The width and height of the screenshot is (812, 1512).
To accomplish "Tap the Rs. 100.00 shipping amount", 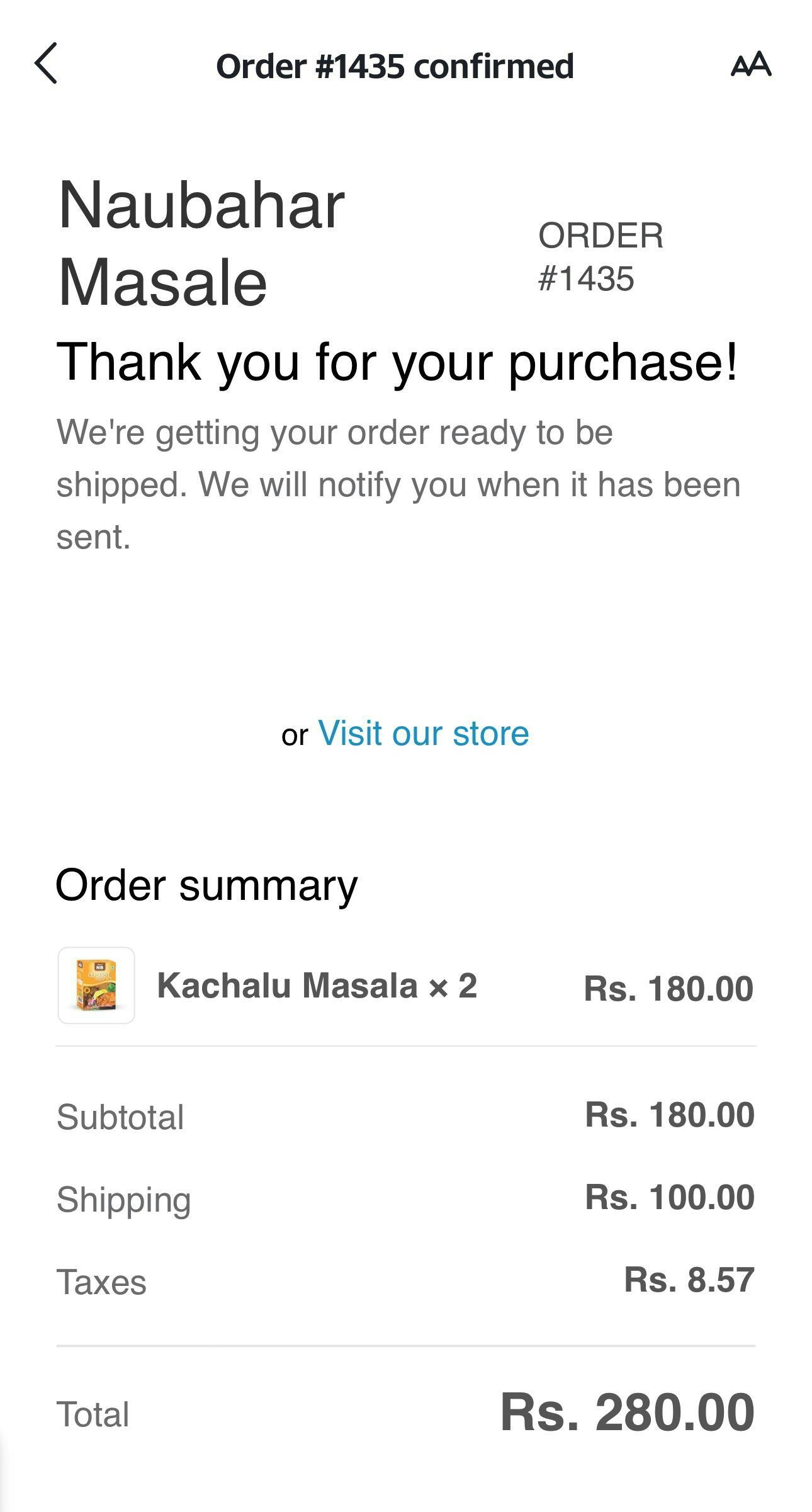I will tap(669, 1197).
